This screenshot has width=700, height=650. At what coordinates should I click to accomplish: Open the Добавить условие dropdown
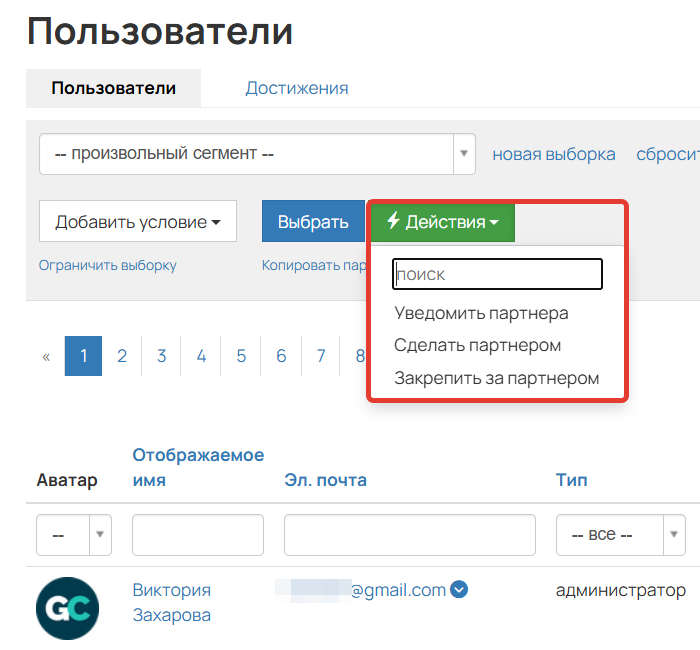click(x=138, y=221)
